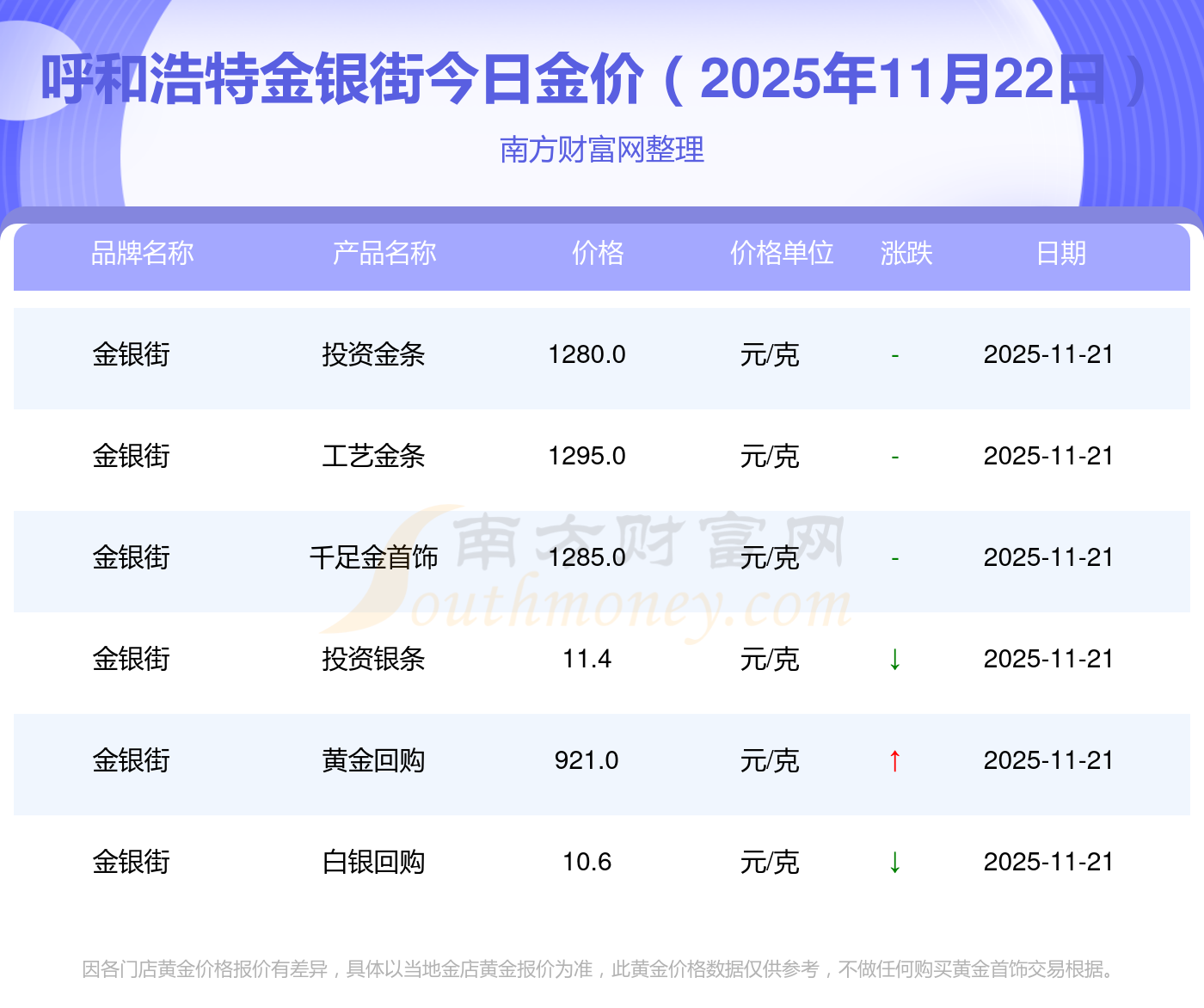
Task: Click the 921.0 黄金回购 price
Action: [x=587, y=761]
